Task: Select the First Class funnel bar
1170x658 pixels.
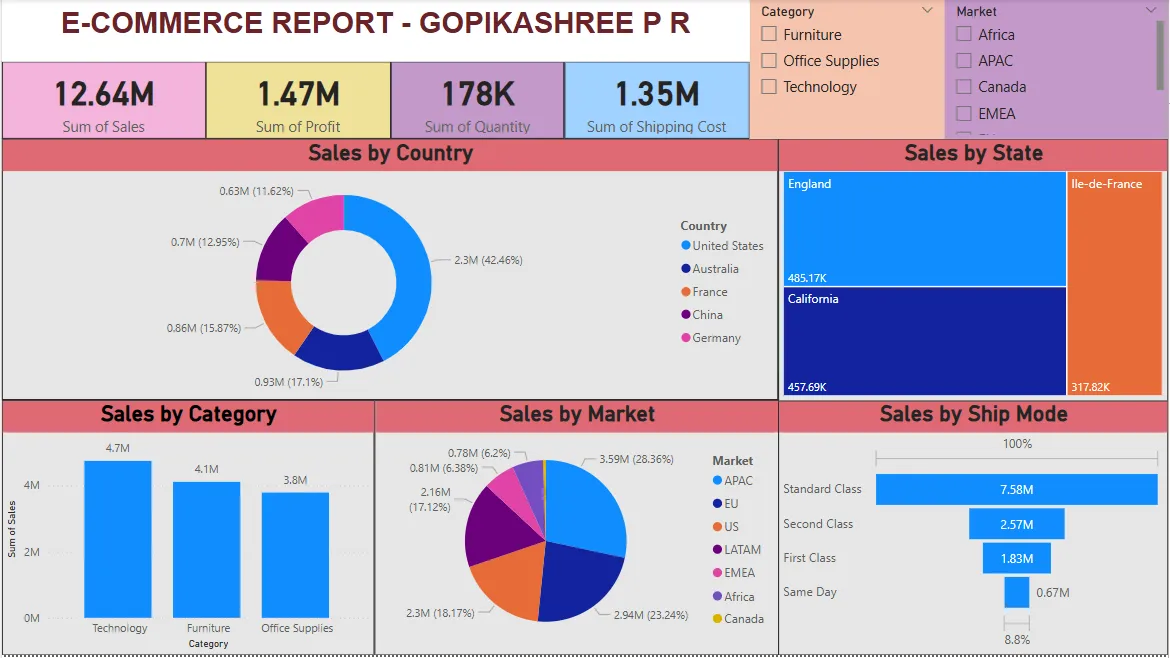Action: (1016, 558)
